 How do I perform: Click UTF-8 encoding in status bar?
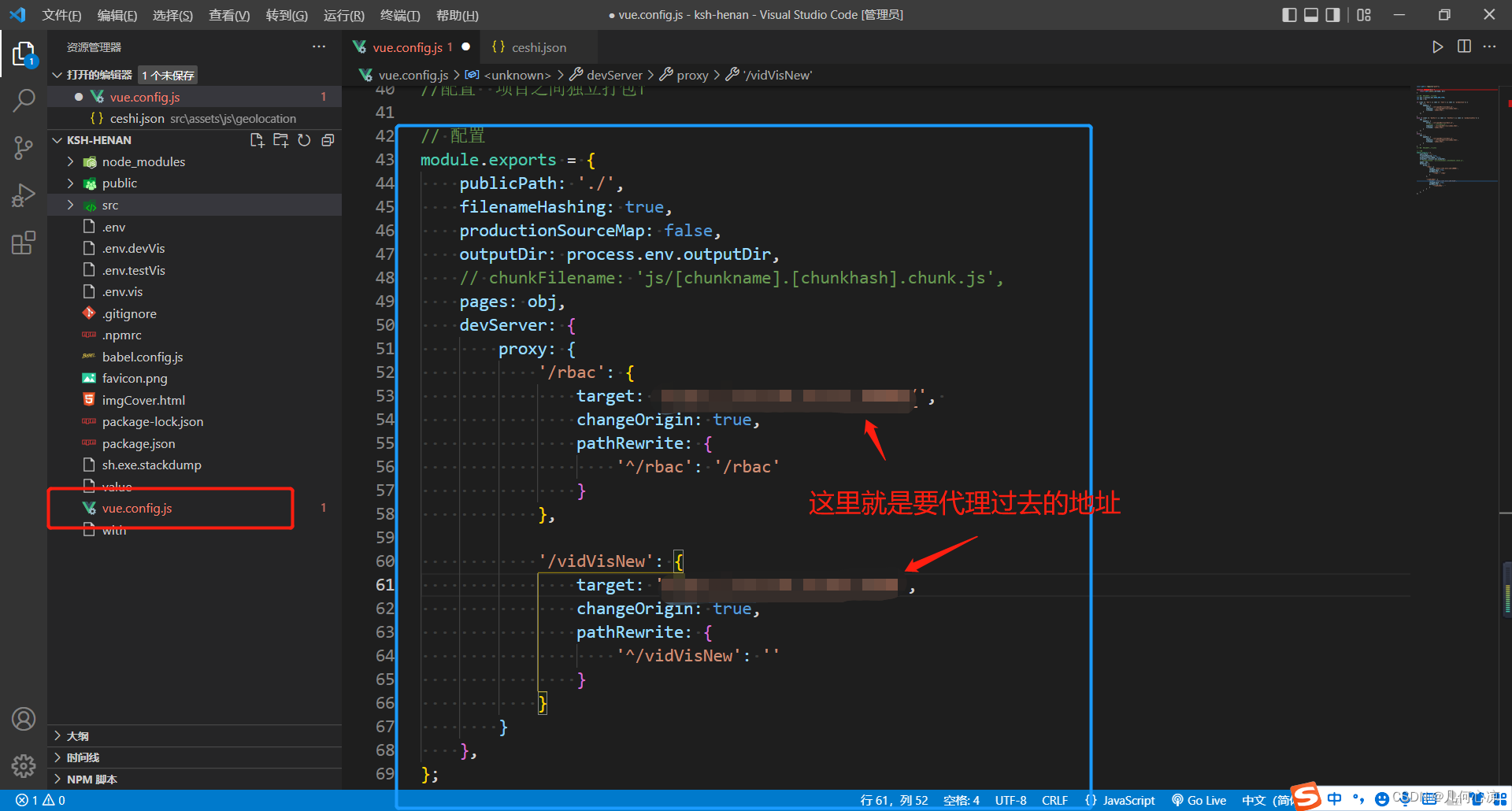pyautogui.click(x=1010, y=800)
